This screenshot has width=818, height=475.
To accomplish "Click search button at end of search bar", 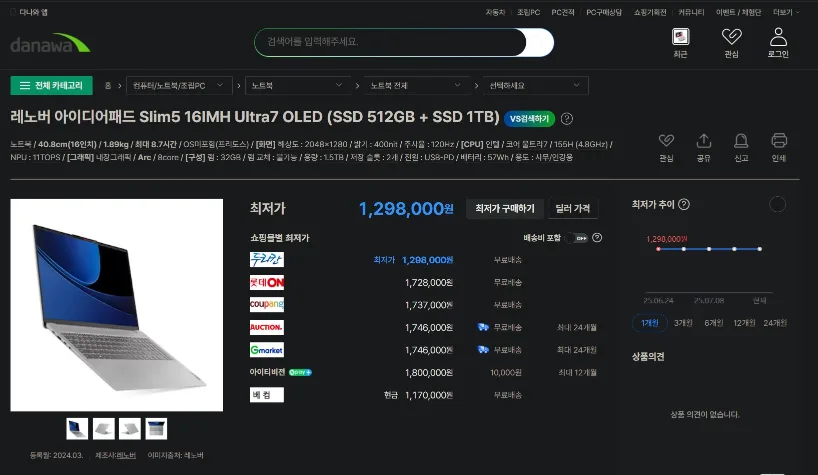I will pos(540,42).
